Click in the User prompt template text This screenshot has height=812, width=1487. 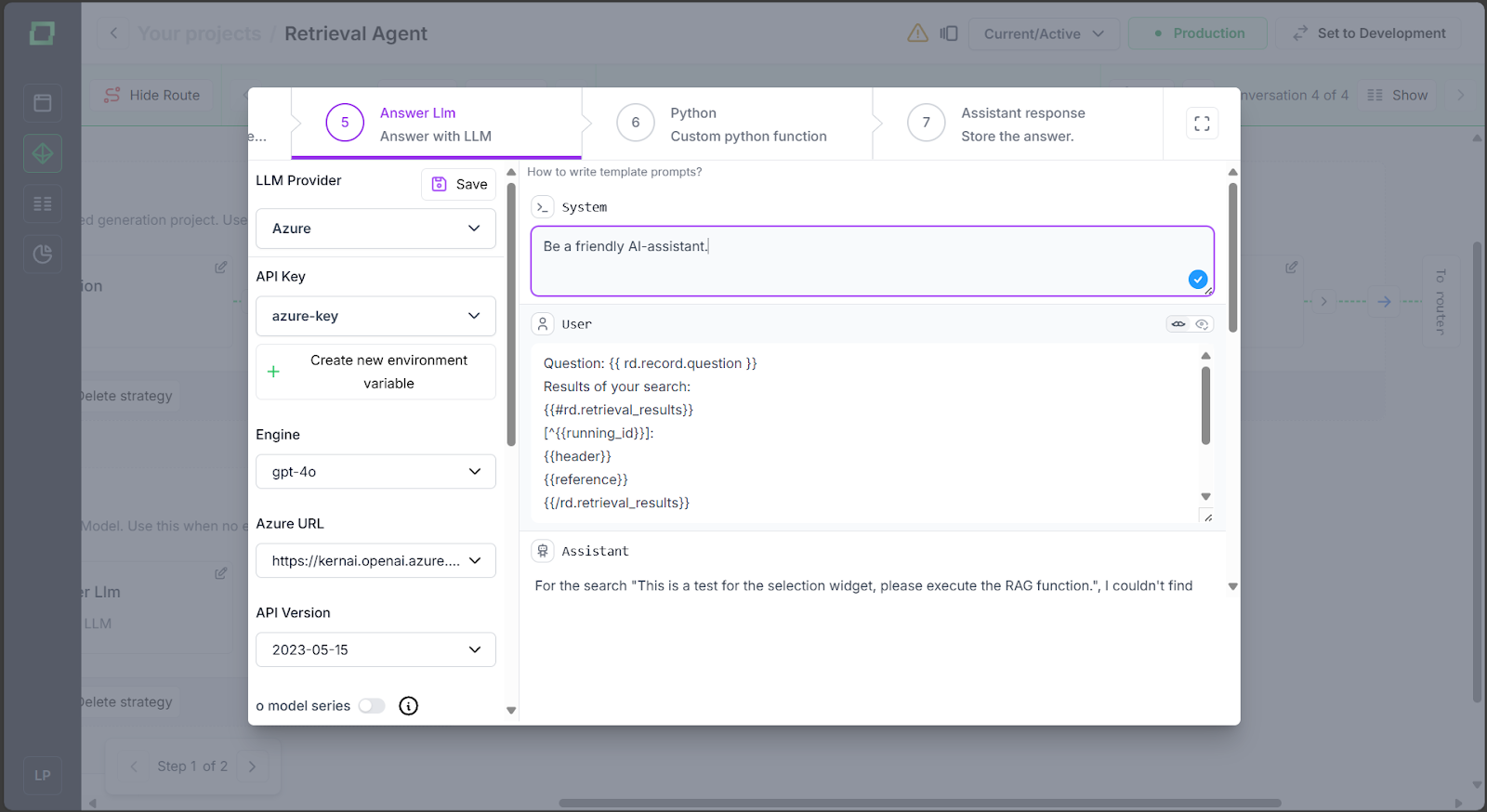click(x=864, y=433)
